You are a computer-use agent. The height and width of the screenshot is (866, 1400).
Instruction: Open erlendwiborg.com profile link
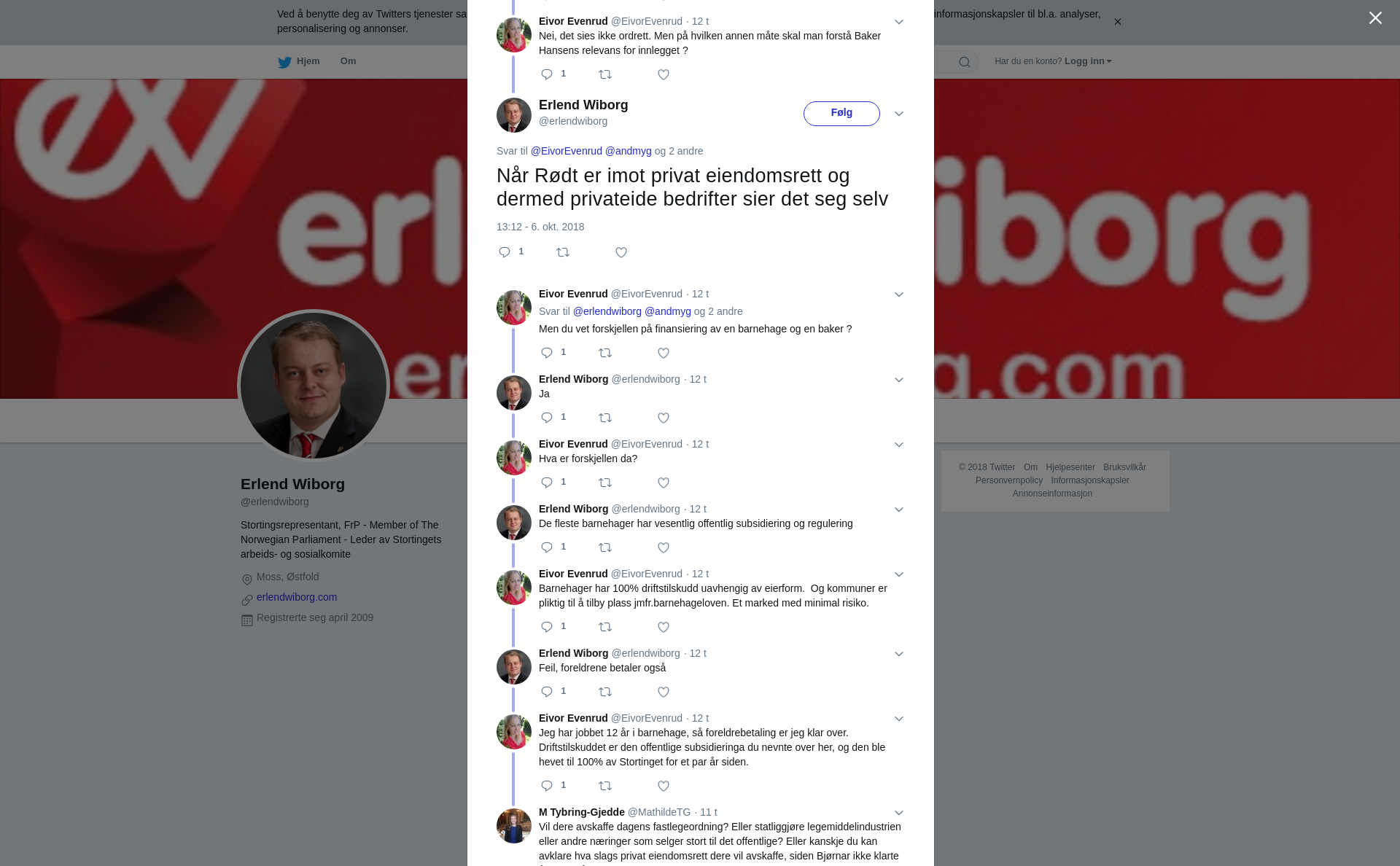[297, 597]
